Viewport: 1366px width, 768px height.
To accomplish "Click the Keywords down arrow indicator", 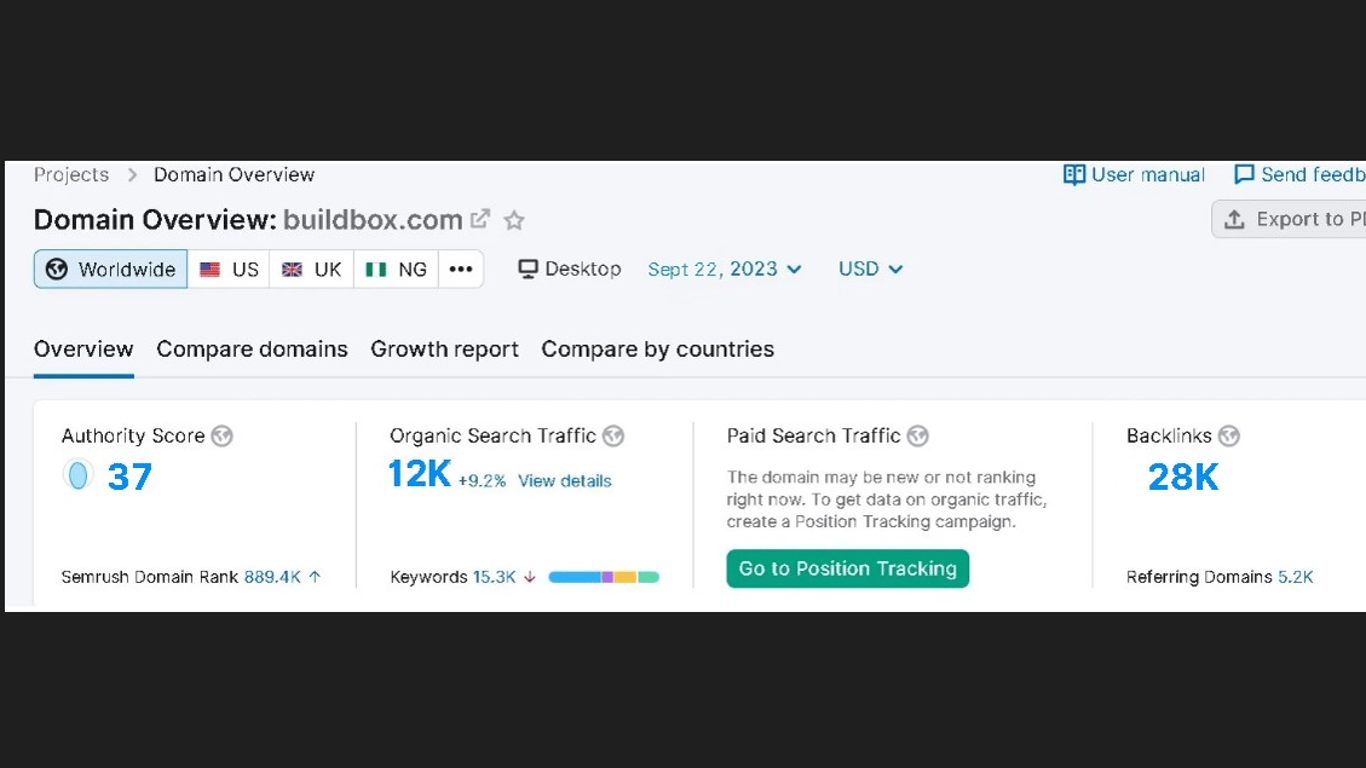I will click(530, 577).
